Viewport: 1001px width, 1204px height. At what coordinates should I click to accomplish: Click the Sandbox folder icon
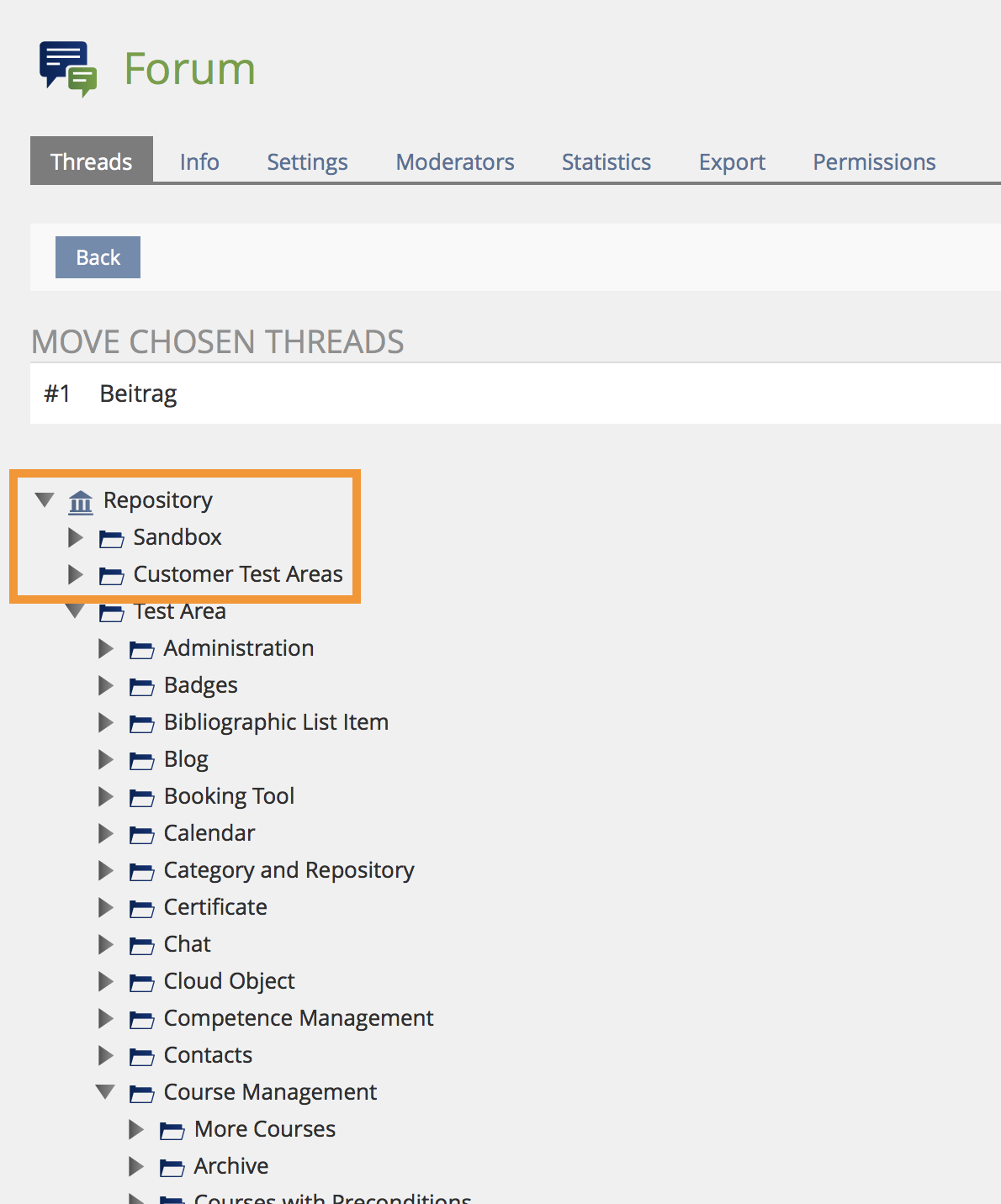[111, 538]
